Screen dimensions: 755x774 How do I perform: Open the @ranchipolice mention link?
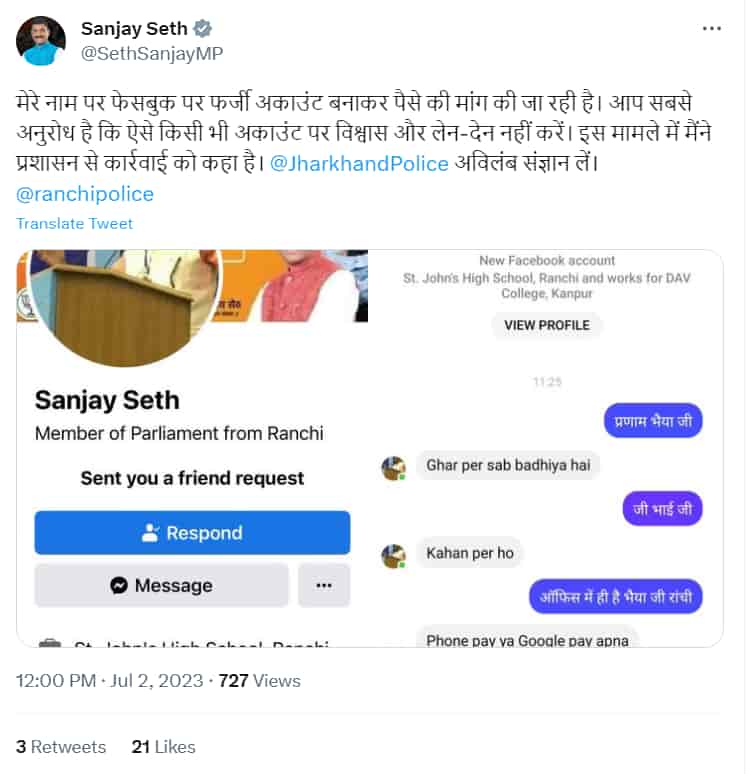click(x=85, y=194)
